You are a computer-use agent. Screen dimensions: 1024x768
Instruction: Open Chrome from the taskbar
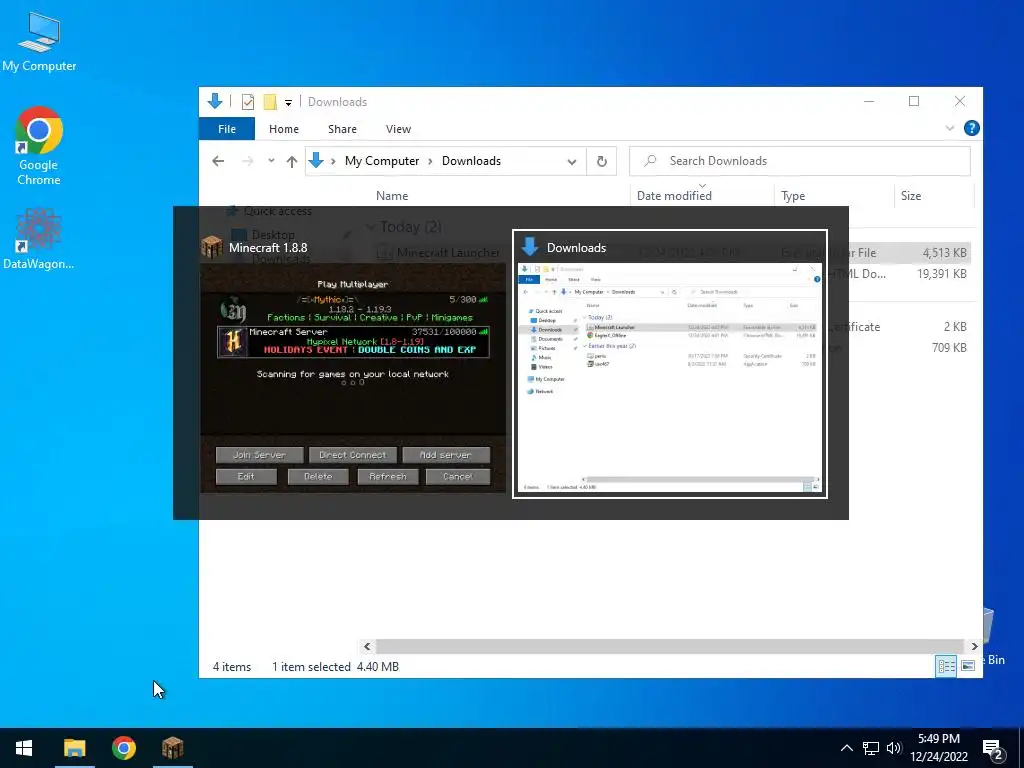123,748
